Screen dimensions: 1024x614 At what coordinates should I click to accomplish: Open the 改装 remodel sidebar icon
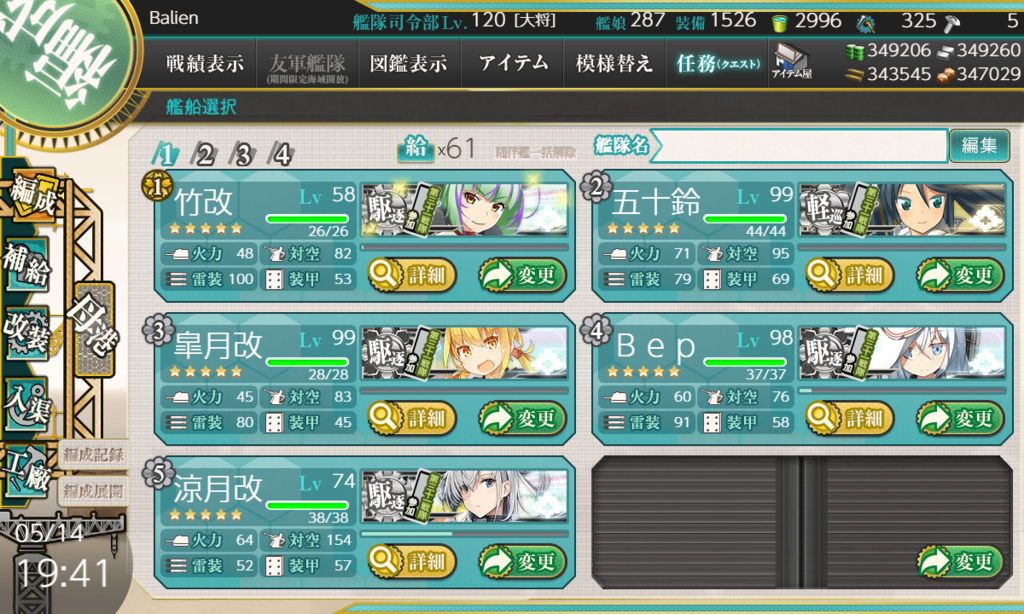27,334
